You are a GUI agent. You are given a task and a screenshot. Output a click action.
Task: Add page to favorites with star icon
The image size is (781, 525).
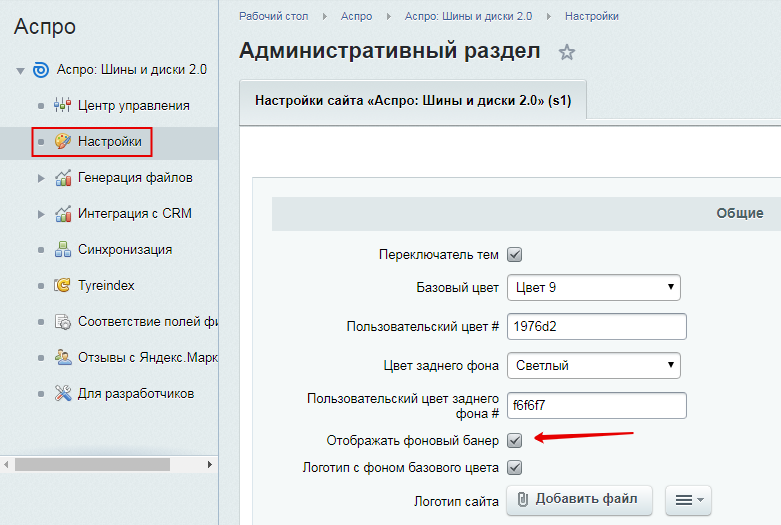(567, 52)
